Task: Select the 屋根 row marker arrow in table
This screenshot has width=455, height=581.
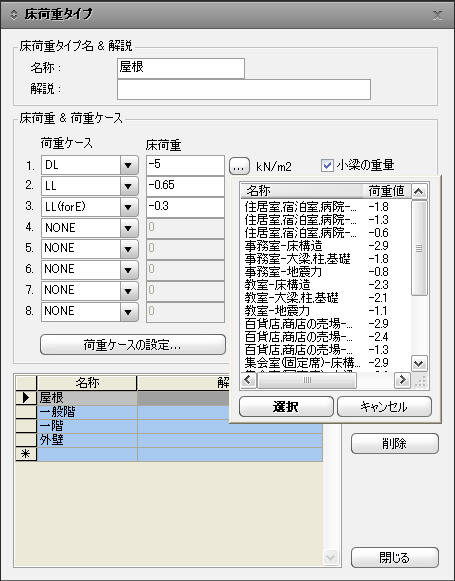Action: 26,398
